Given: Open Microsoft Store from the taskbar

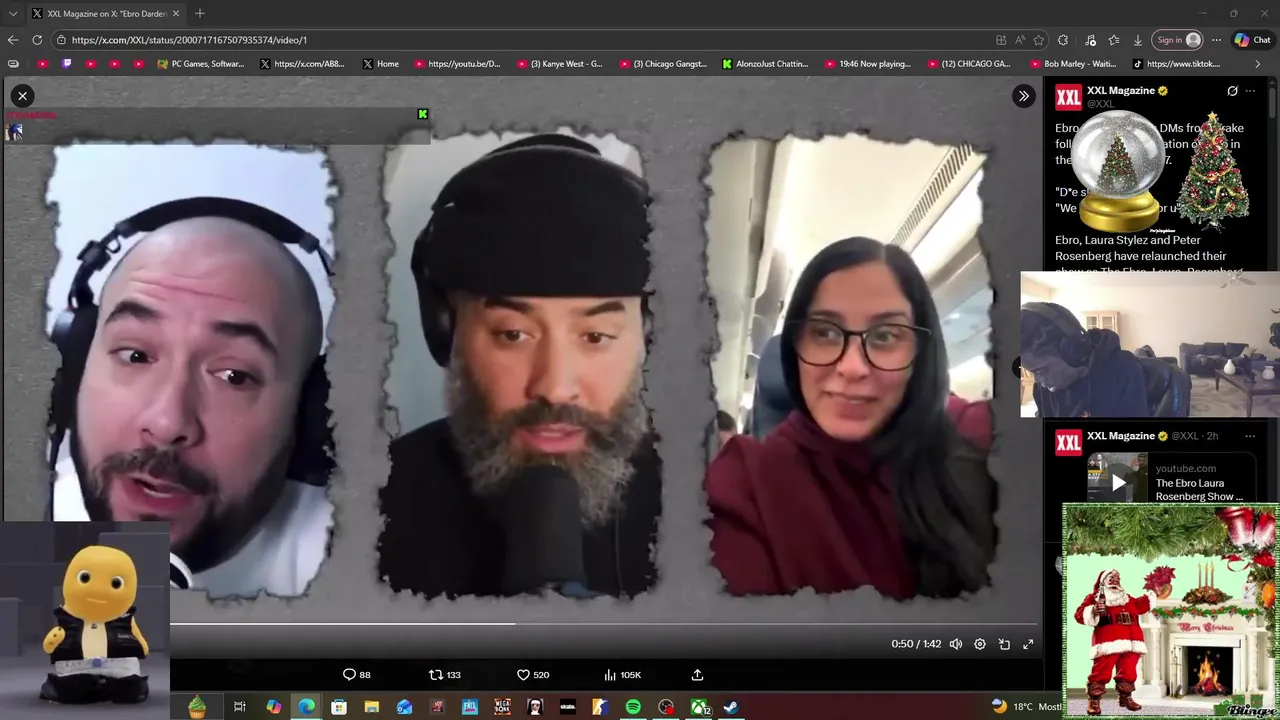Looking at the screenshot, I should [x=339, y=707].
